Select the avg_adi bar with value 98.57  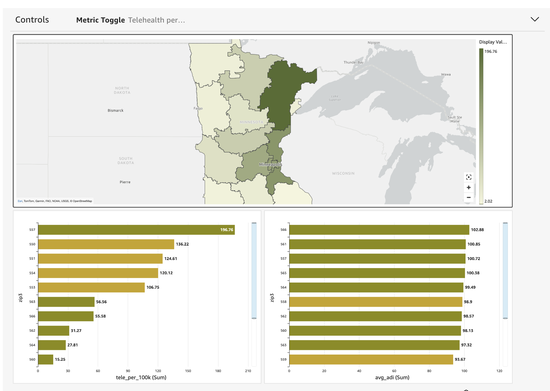[x=375, y=316]
